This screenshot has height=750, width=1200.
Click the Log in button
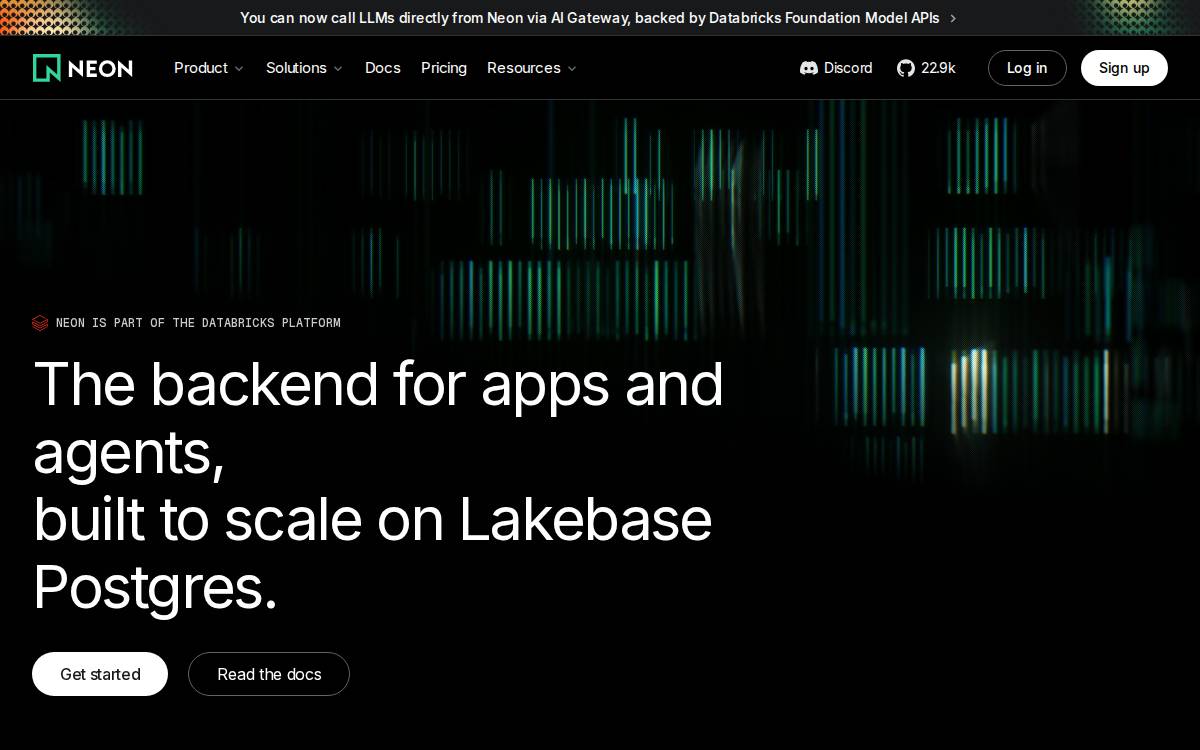pos(1027,68)
